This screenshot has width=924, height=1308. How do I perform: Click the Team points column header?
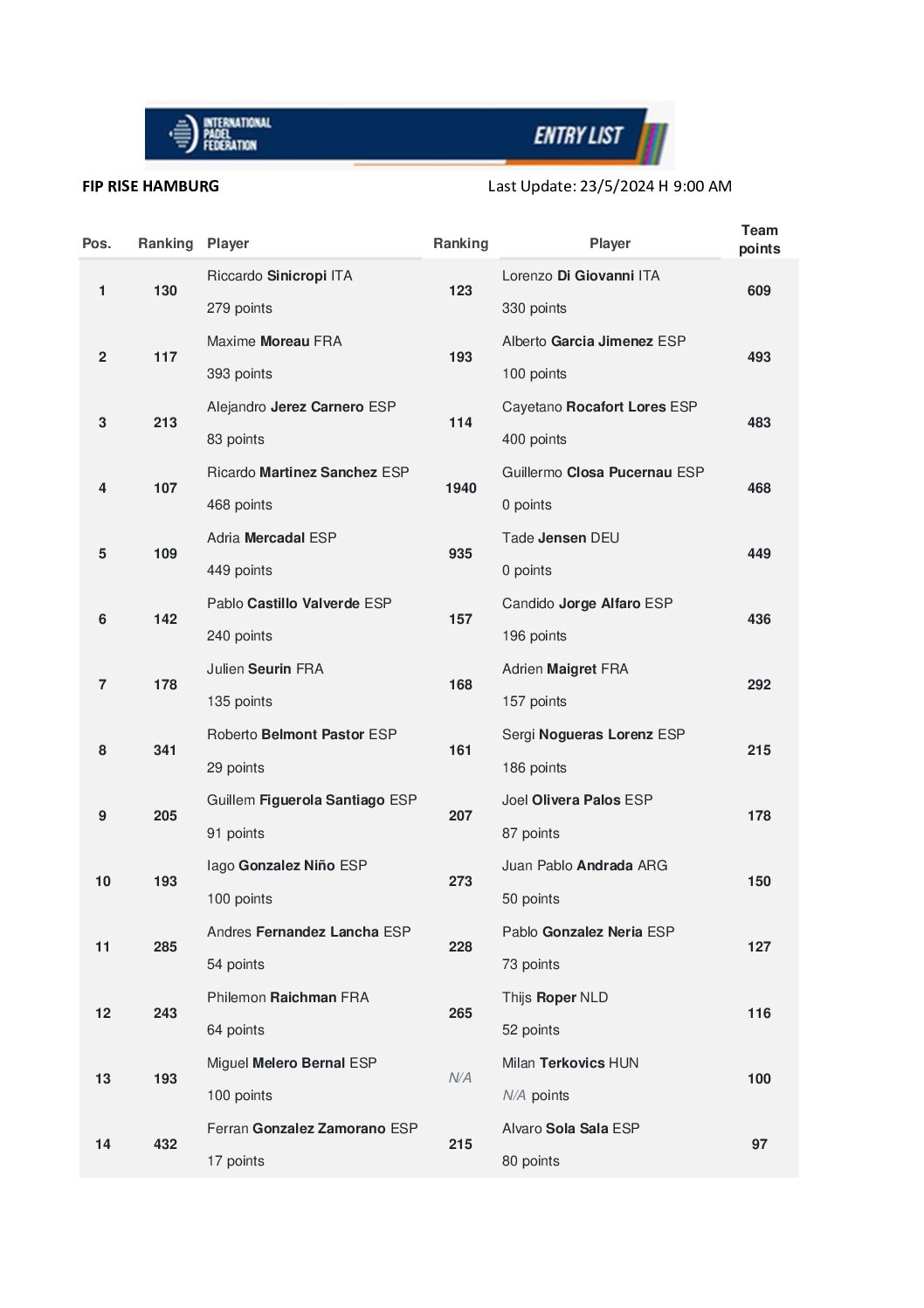click(x=759, y=239)
